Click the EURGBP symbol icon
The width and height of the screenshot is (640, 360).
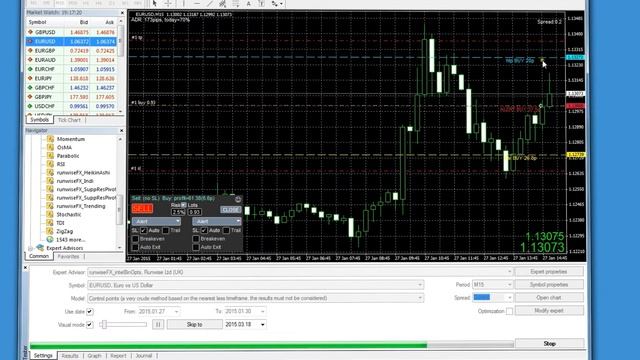click(x=30, y=51)
